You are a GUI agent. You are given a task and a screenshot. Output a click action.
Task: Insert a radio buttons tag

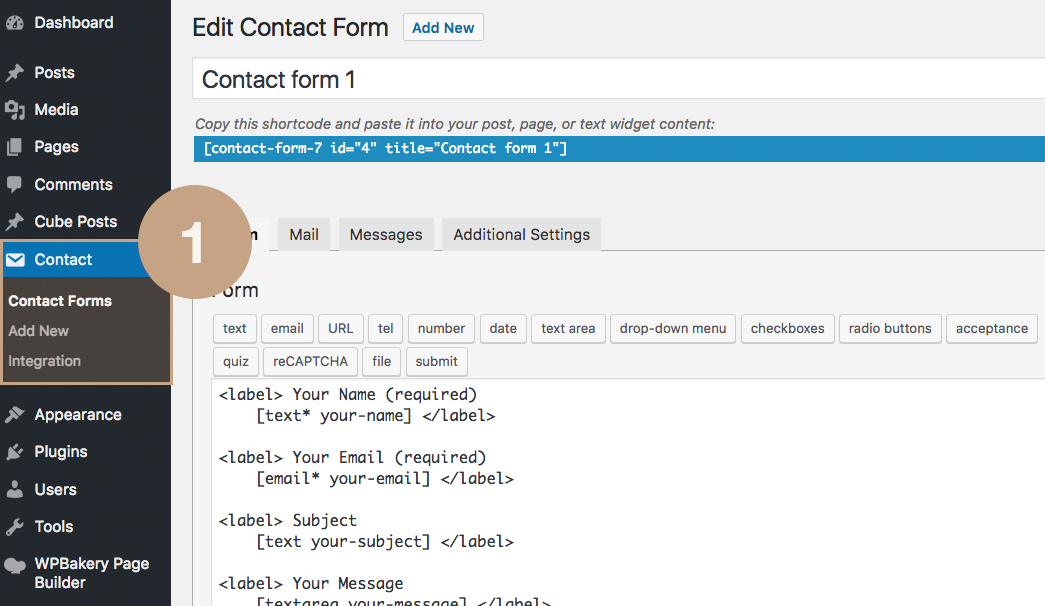click(x=890, y=329)
